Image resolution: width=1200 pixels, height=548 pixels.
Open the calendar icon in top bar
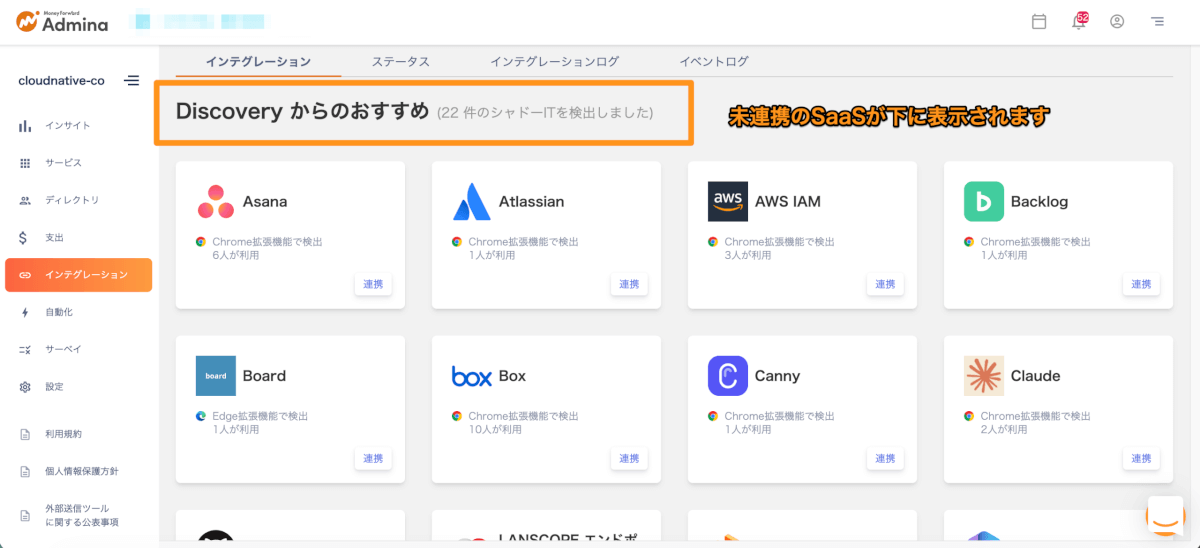(1039, 21)
